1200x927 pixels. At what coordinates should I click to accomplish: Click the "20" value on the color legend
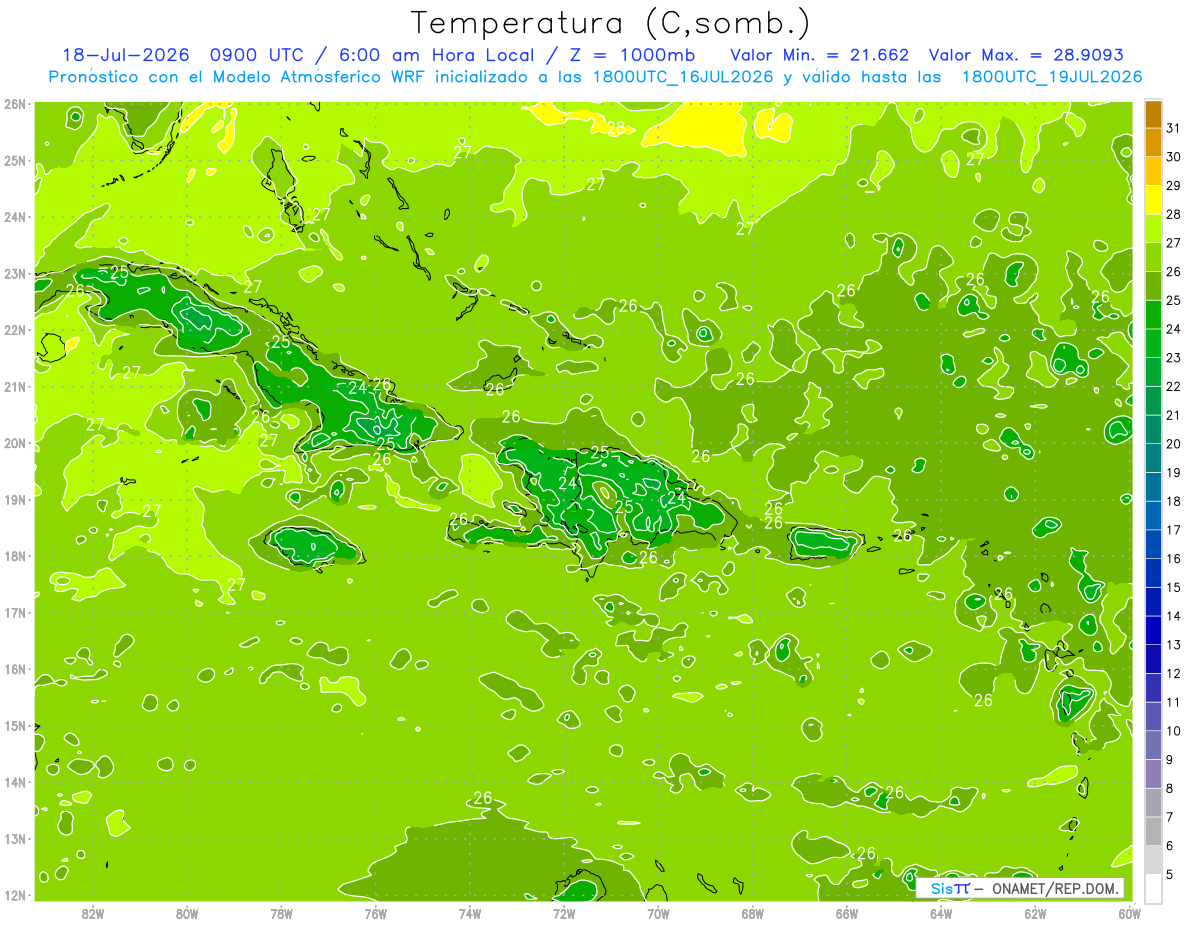point(1173,444)
